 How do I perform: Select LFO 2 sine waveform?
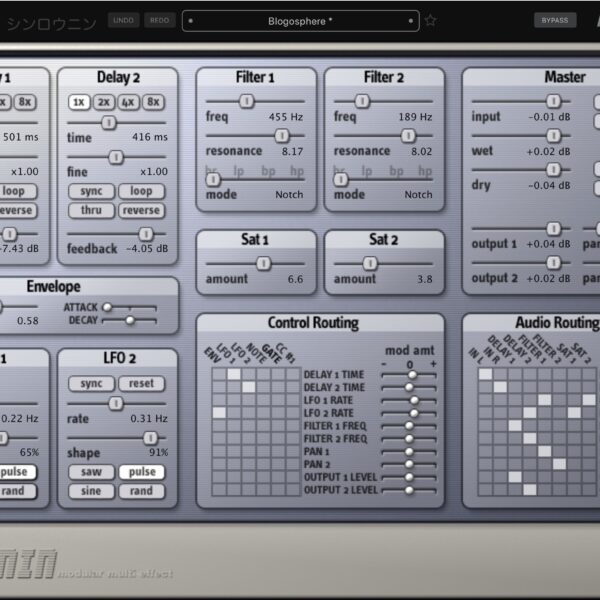pyautogui.click(x=91, y=491)
